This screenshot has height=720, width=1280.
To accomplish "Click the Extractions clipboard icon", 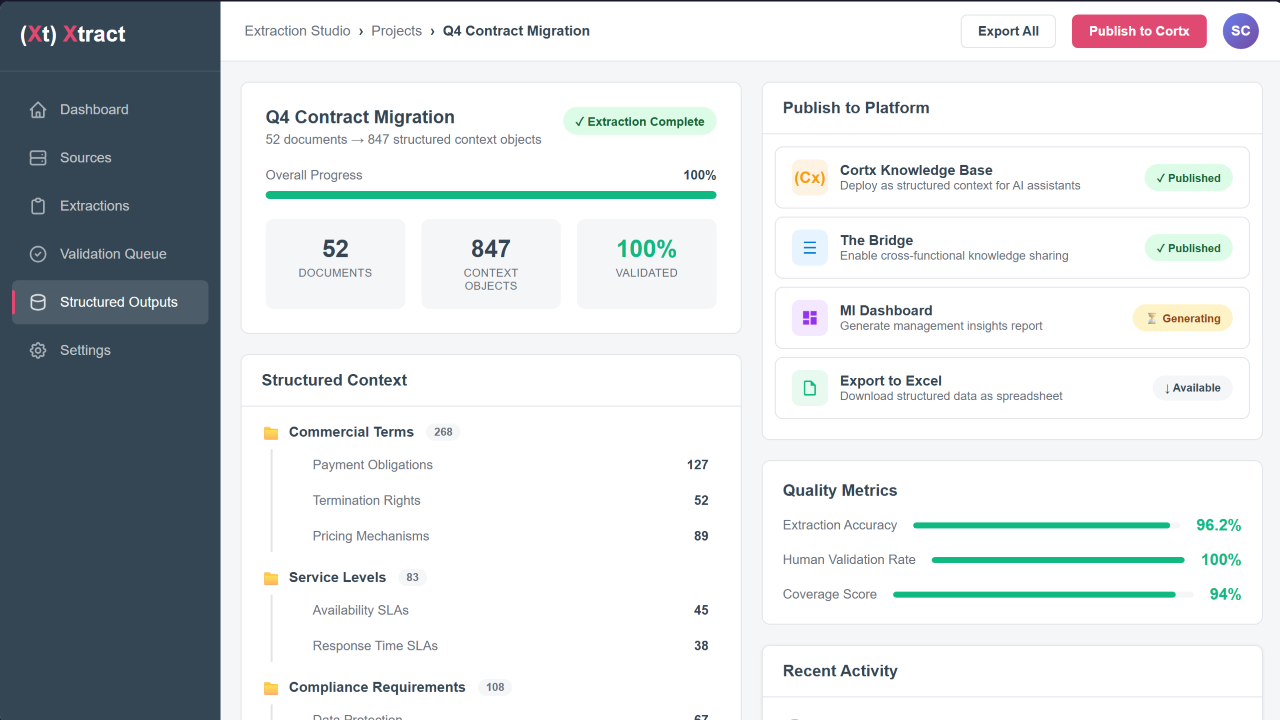I will click(x=38, y=206).
